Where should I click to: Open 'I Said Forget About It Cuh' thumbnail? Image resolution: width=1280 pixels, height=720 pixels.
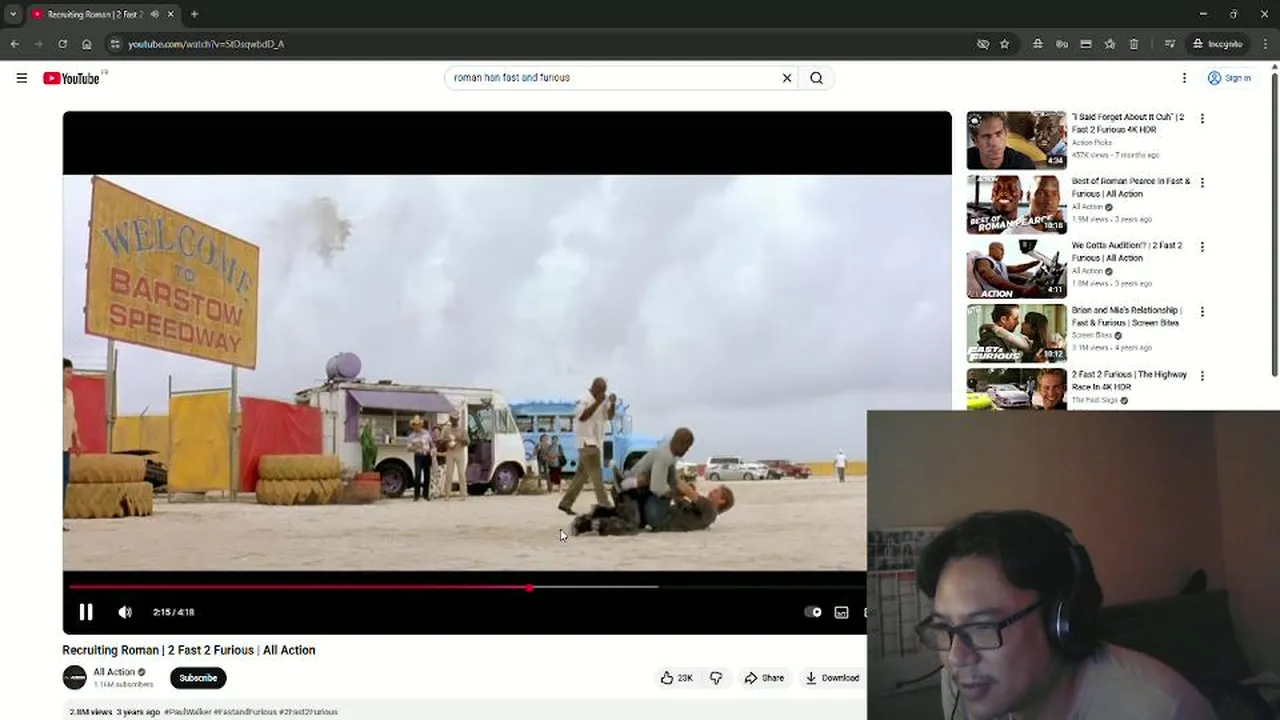point(1016,140)
